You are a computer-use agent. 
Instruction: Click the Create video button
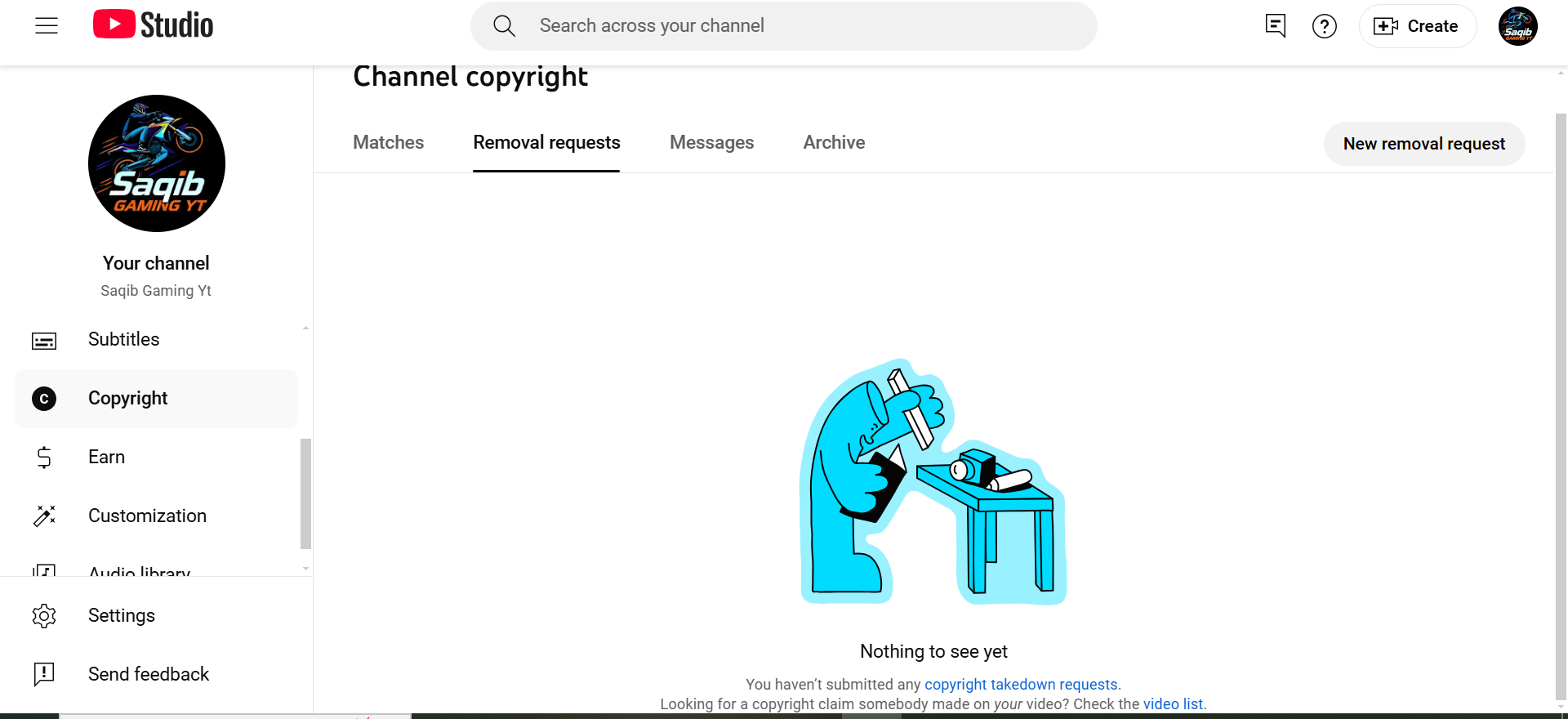(1417, 26)
